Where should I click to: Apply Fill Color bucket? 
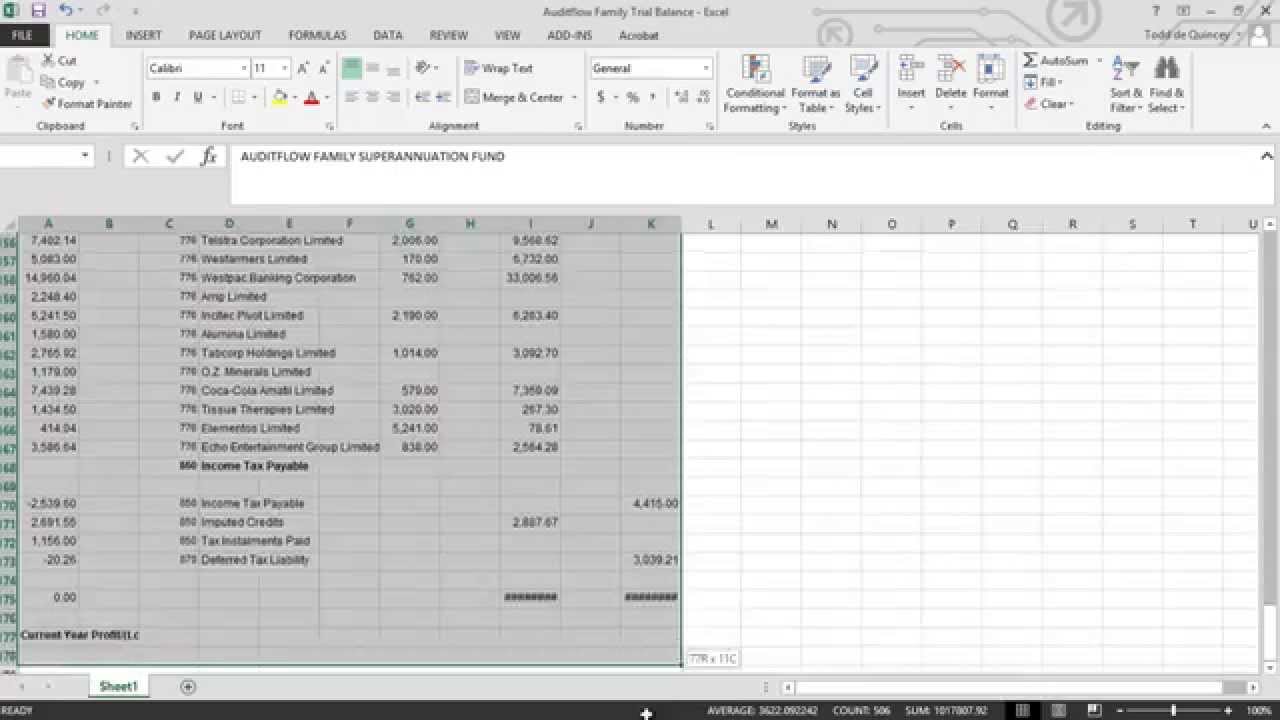pyautogui.click(x=279, y=97)
